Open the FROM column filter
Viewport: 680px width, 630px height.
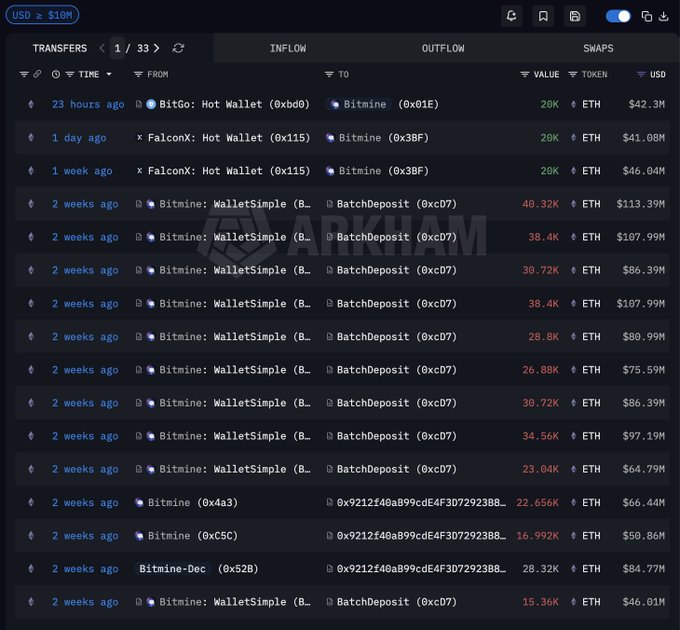139,74
